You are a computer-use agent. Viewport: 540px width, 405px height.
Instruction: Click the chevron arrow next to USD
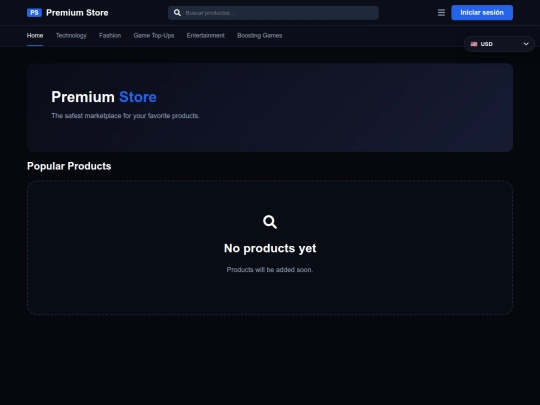coord(526,44)
